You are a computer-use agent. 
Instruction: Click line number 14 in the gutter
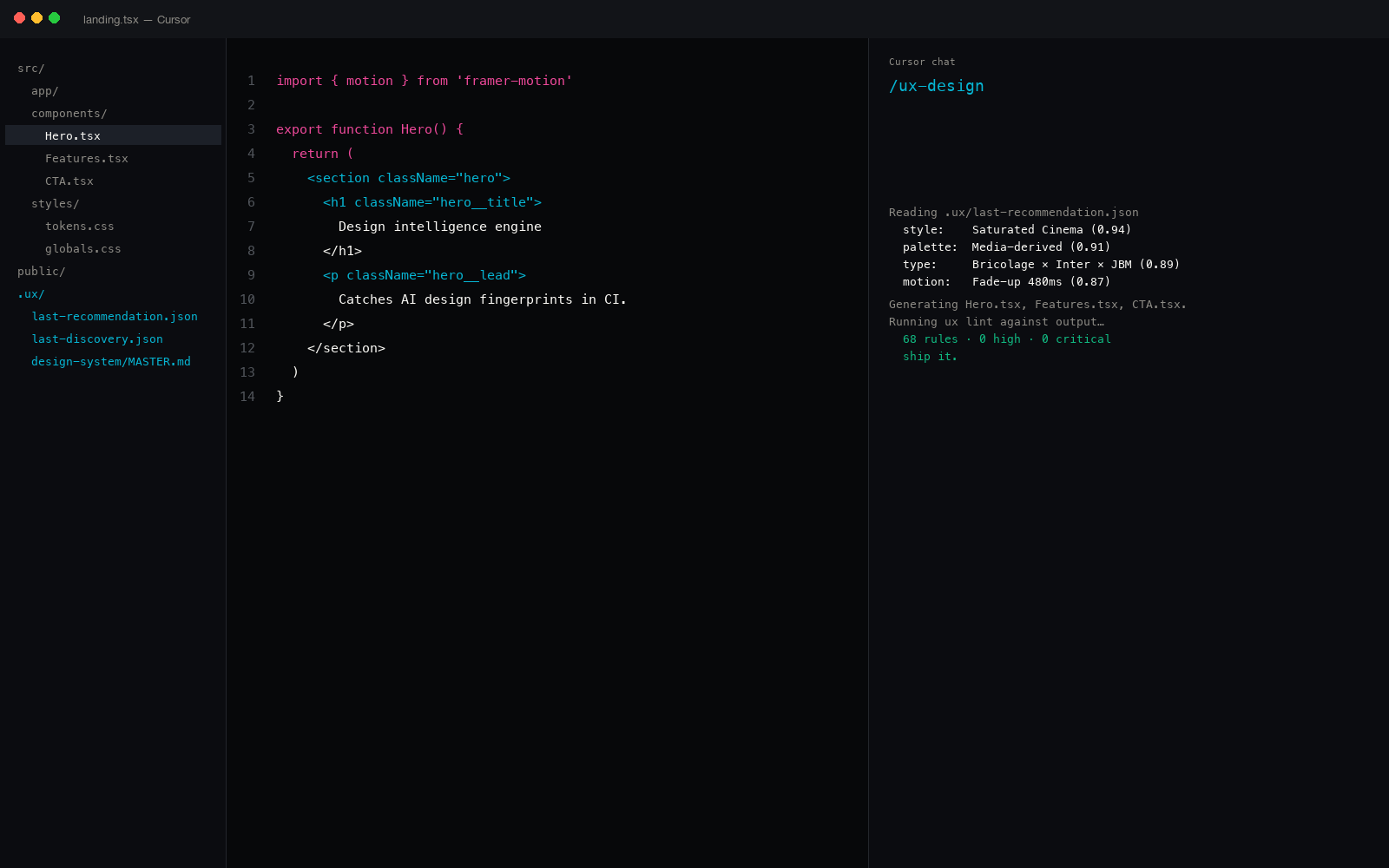[x=247, y=397]
